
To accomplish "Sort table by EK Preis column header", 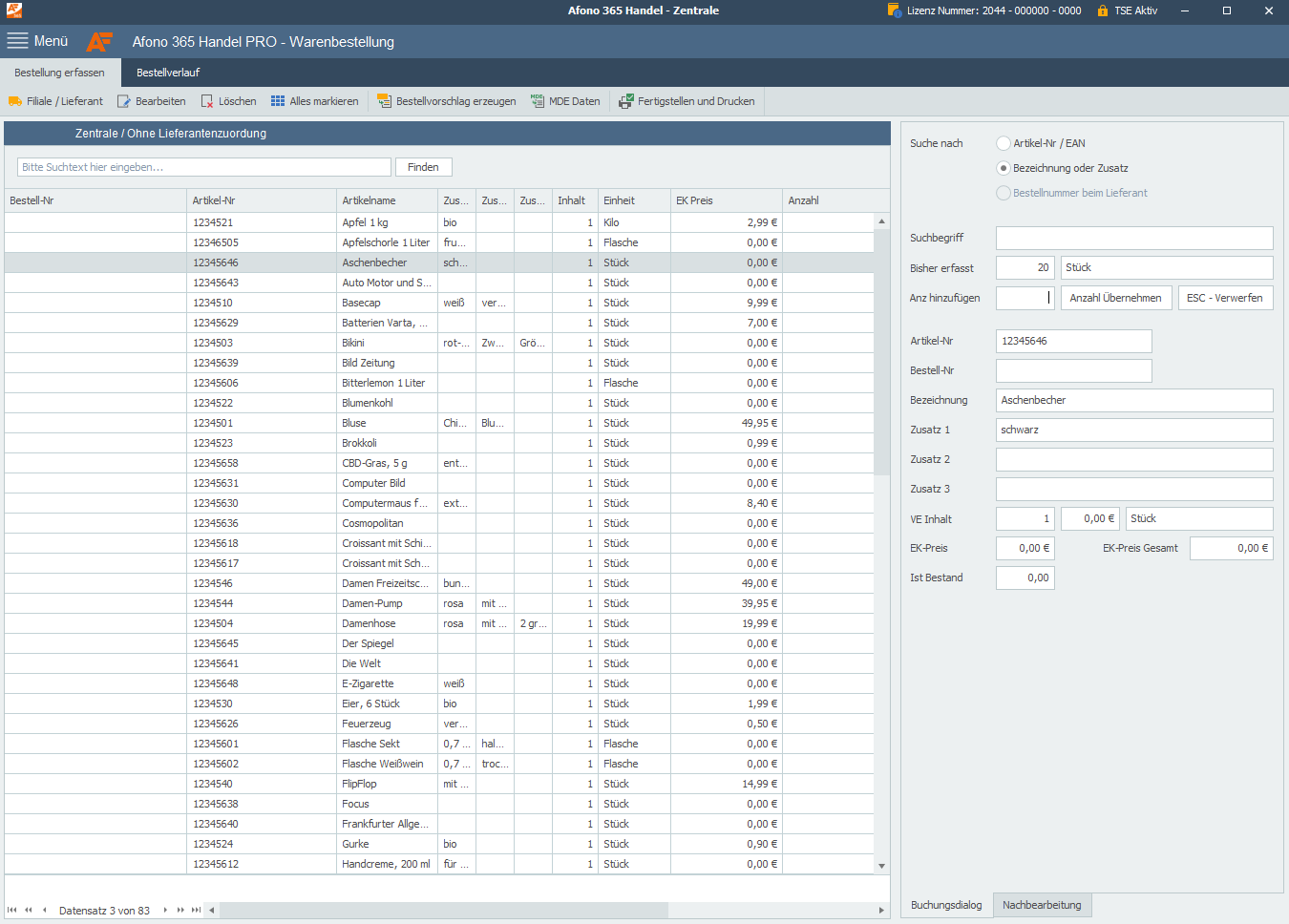I will [694, 200].
